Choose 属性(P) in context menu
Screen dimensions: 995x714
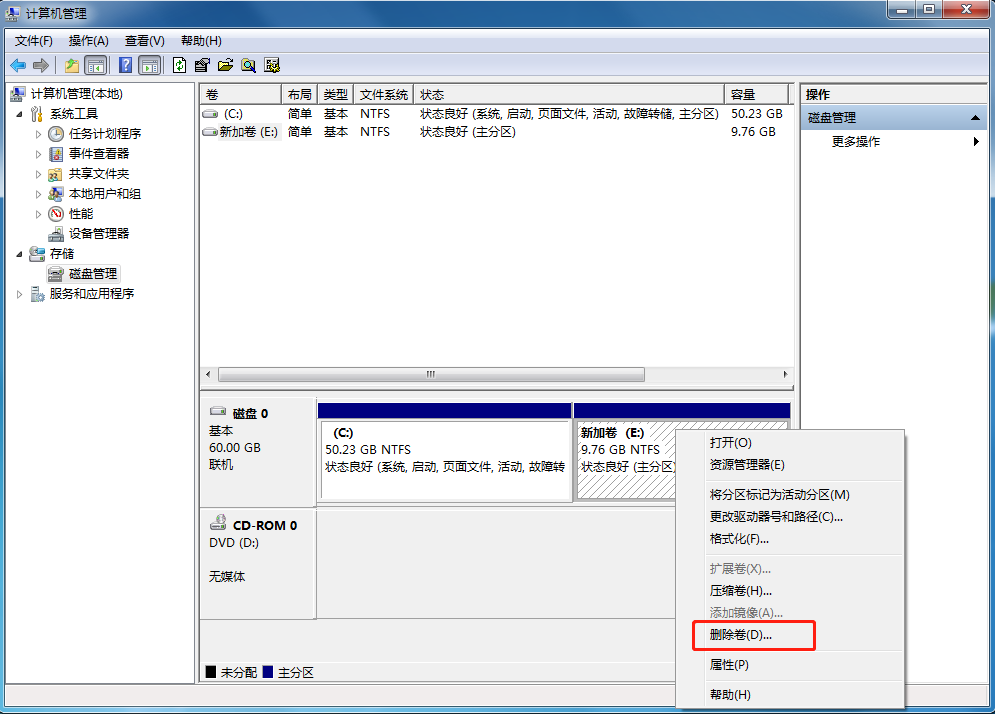[x=790, y=665]
